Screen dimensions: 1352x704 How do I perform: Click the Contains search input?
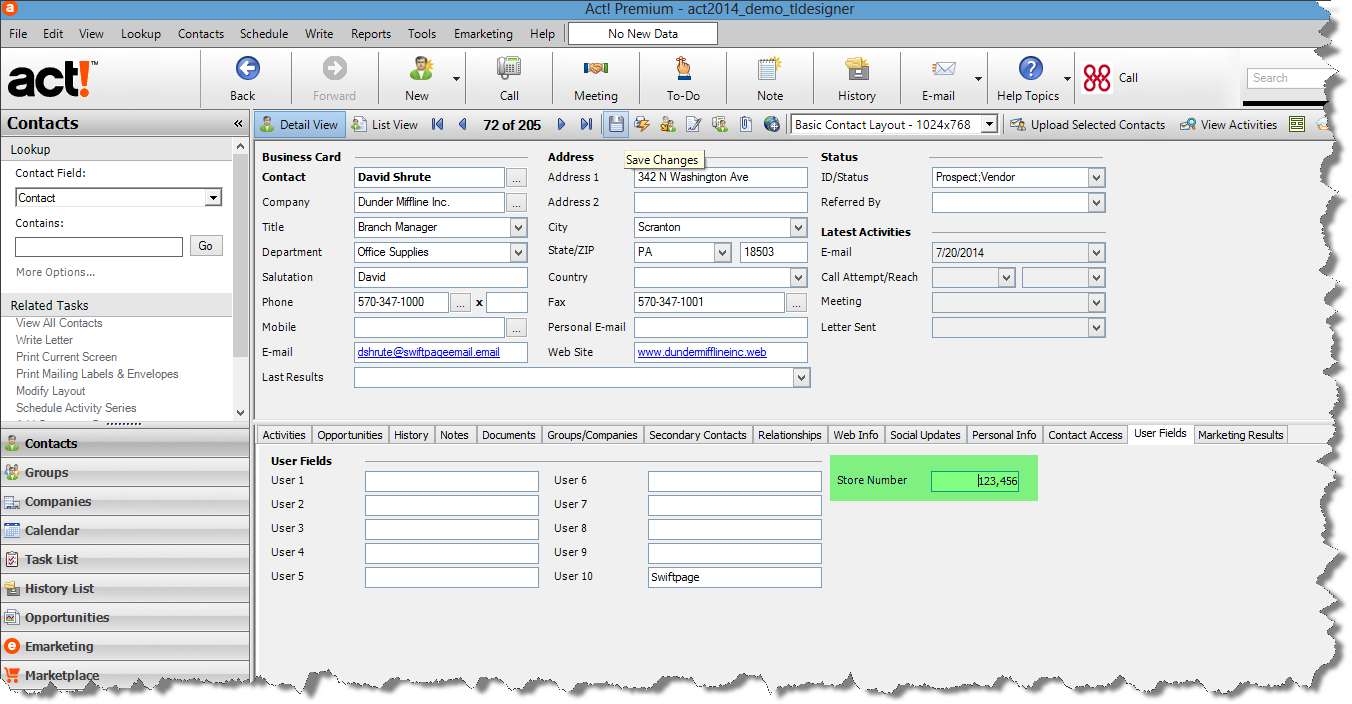pyautogui.click(x=99, y=246)
